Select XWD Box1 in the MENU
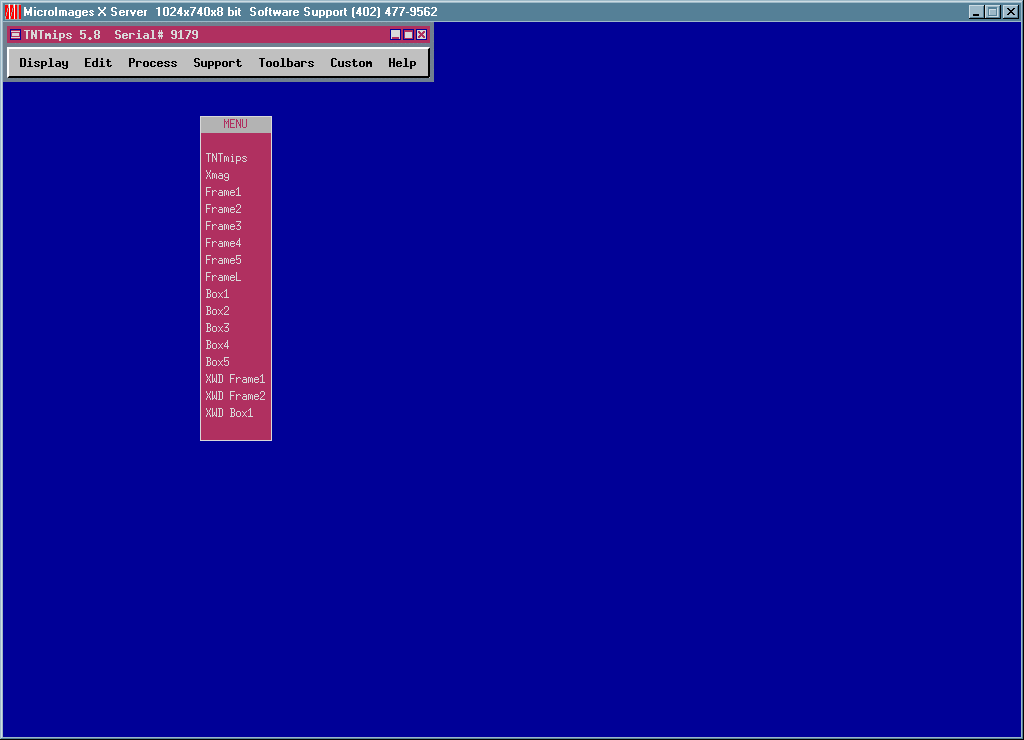The width and height of the screenshot is (1024, 740). 230,413
